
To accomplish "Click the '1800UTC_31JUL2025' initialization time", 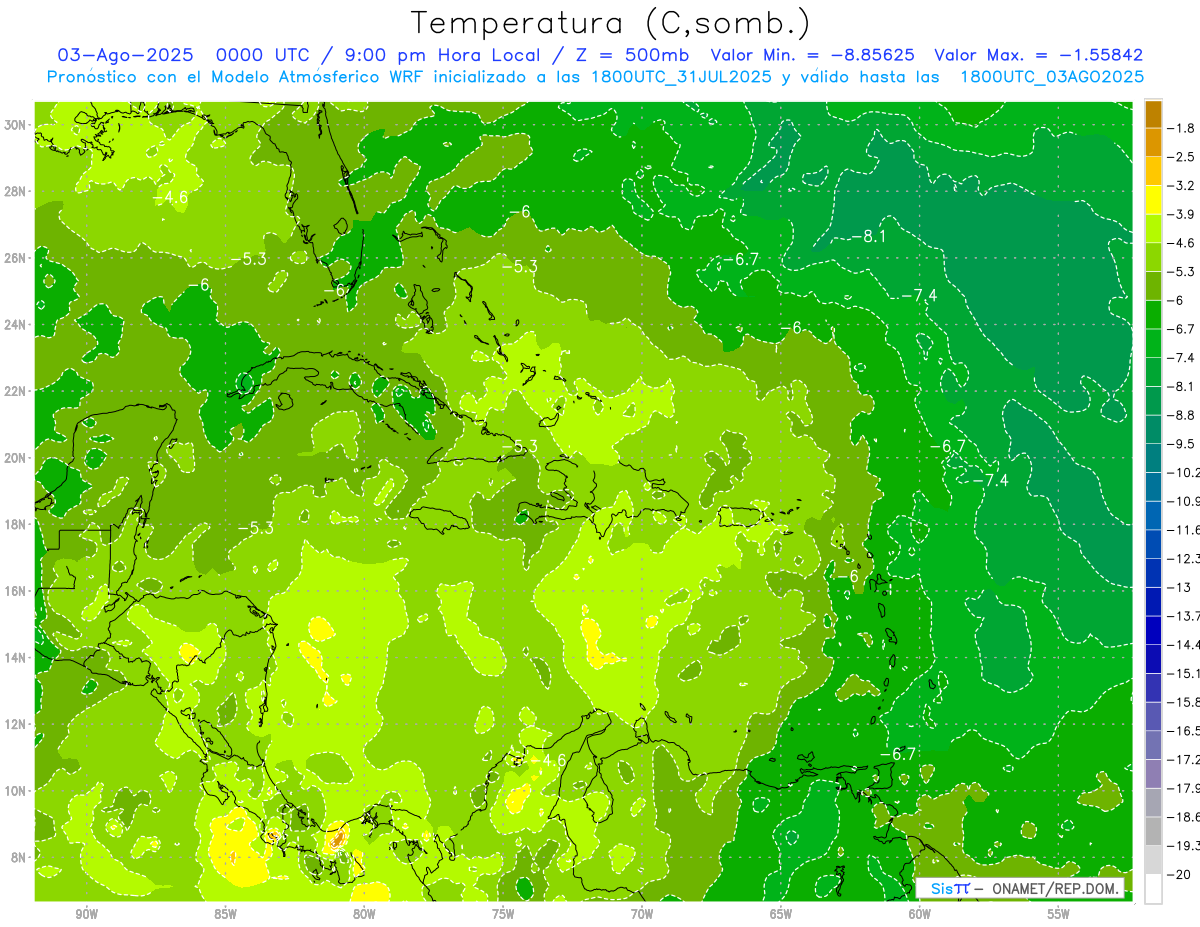I will click(680, 77).
